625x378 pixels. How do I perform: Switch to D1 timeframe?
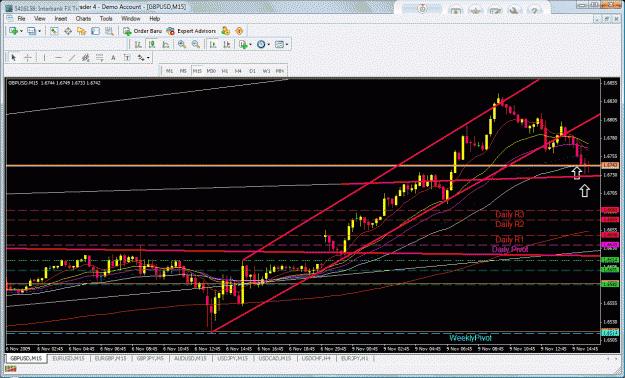tap(252, 71)
